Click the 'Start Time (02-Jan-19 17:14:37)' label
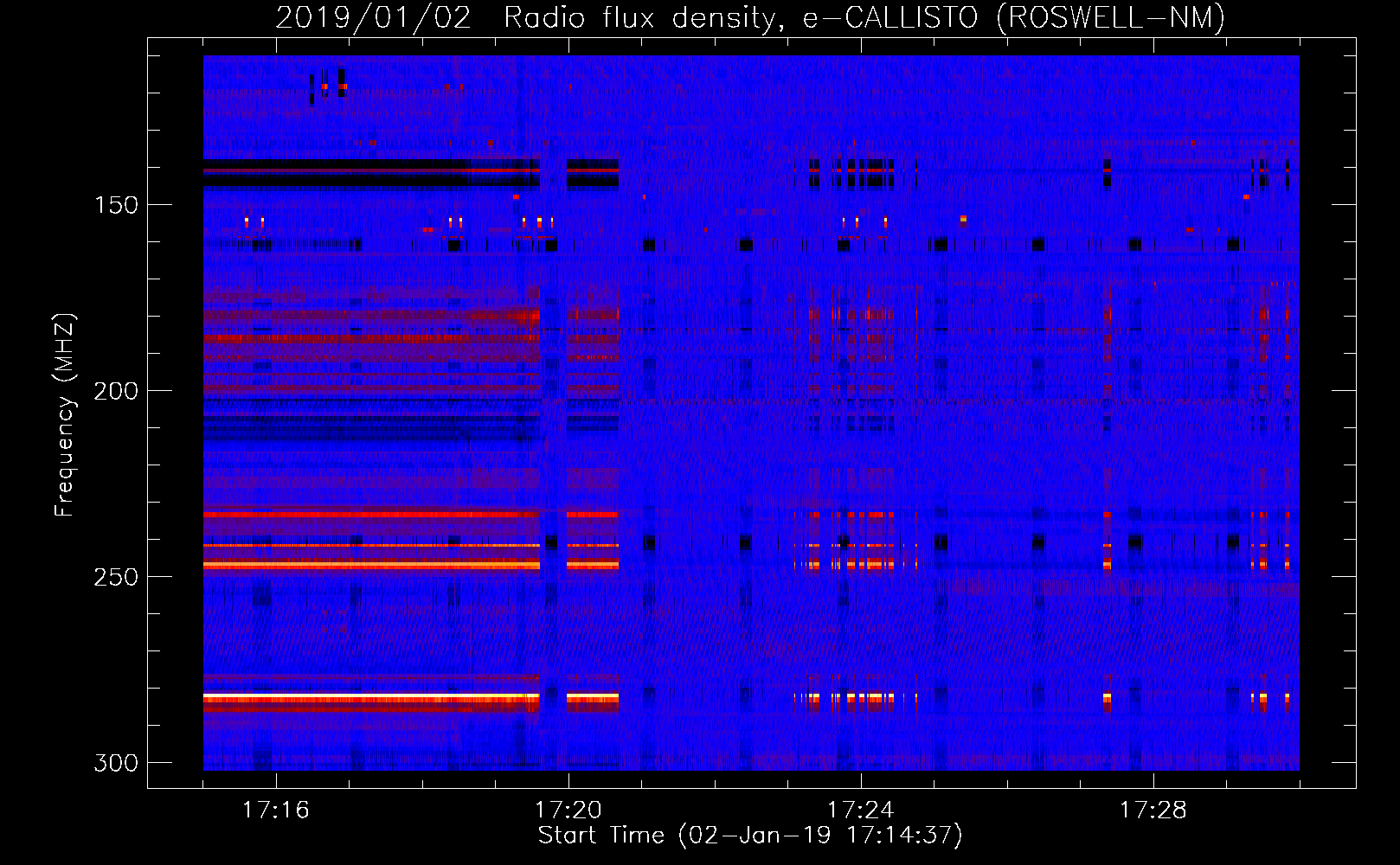 pyautogui.click(x=750, y=836)
